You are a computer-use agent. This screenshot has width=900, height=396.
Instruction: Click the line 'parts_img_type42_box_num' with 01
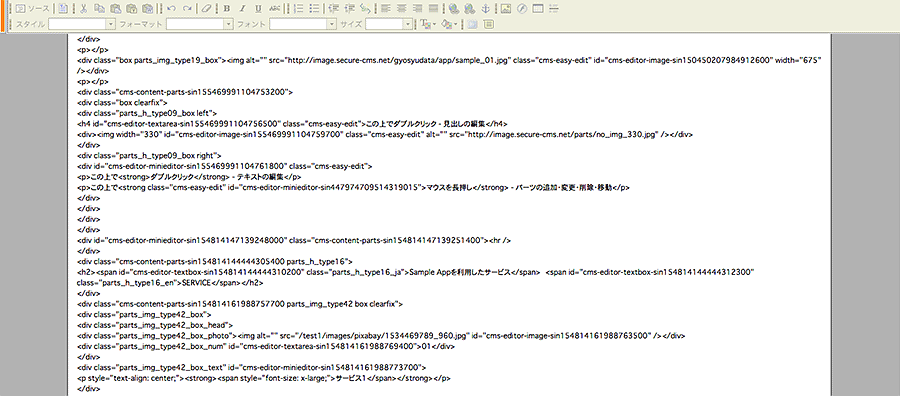pos(266,347)
